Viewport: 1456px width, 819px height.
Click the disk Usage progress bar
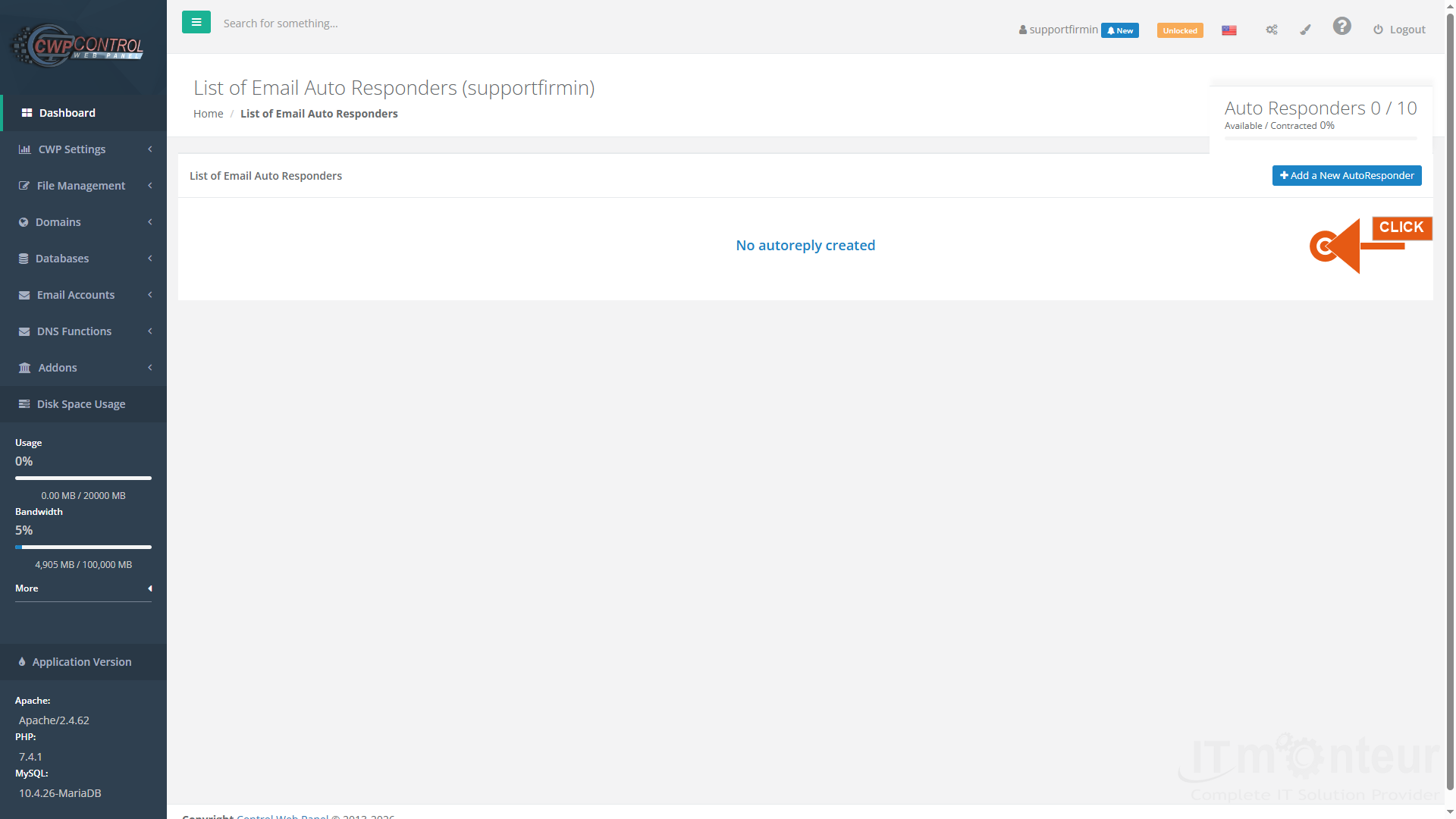83,478
